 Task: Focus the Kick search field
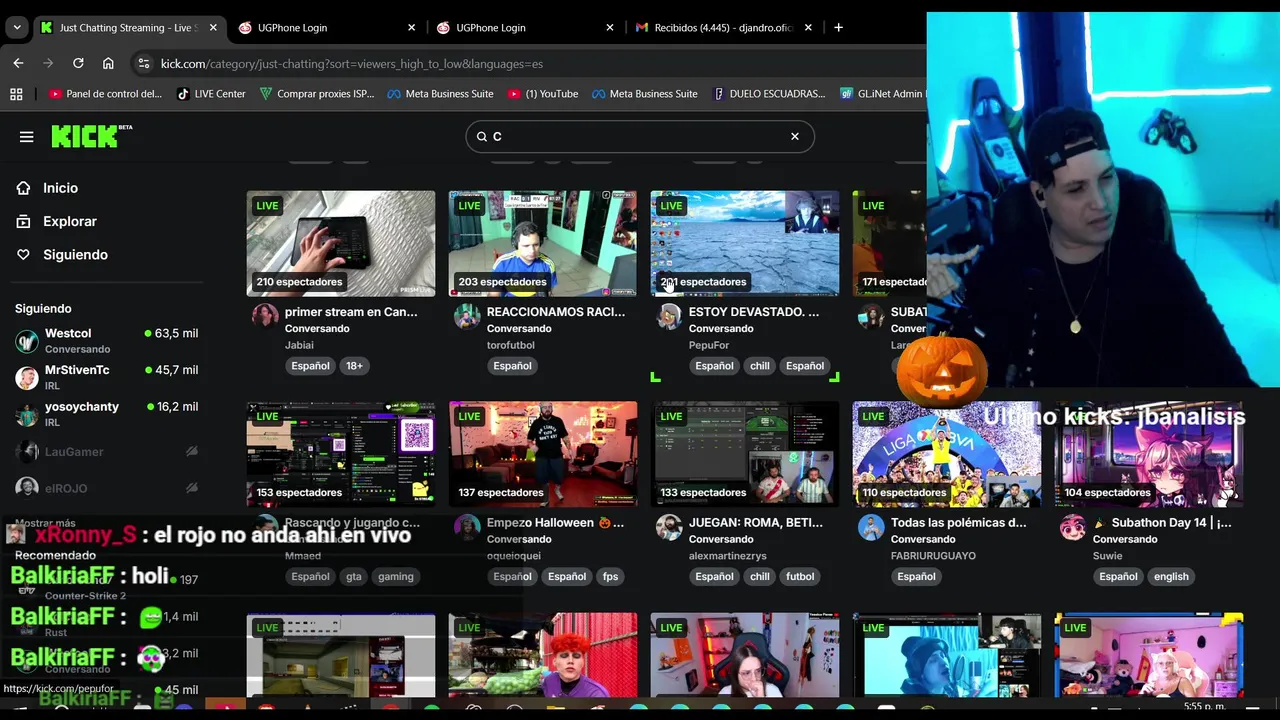tap(640, 136)
